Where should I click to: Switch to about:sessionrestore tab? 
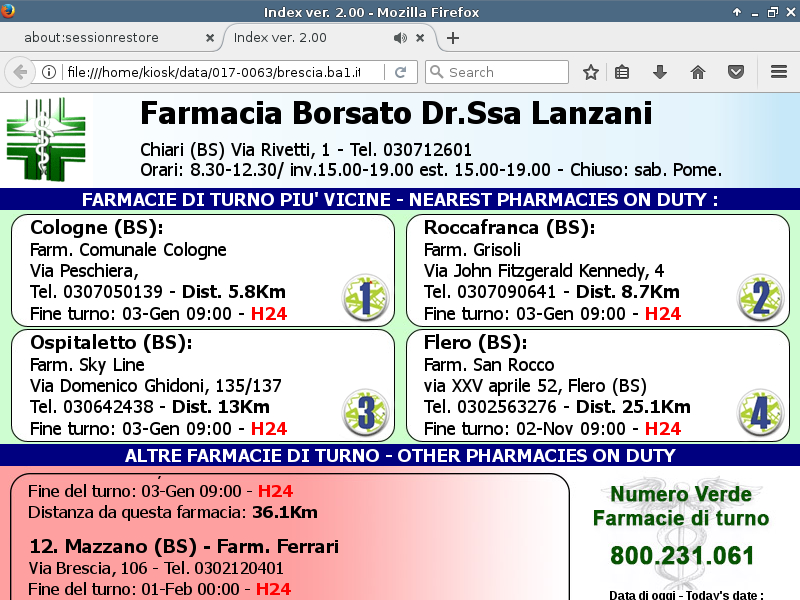point(104,38)
